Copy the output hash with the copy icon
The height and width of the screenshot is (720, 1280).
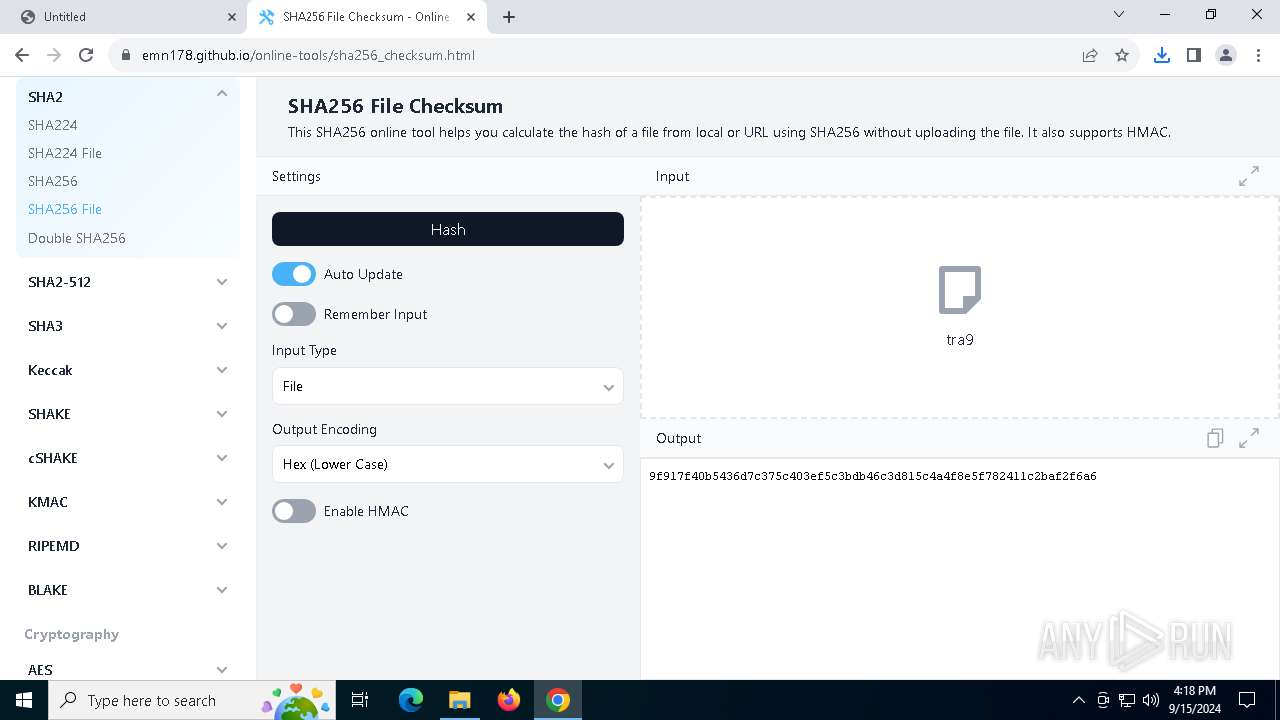tap(1215, 438)
